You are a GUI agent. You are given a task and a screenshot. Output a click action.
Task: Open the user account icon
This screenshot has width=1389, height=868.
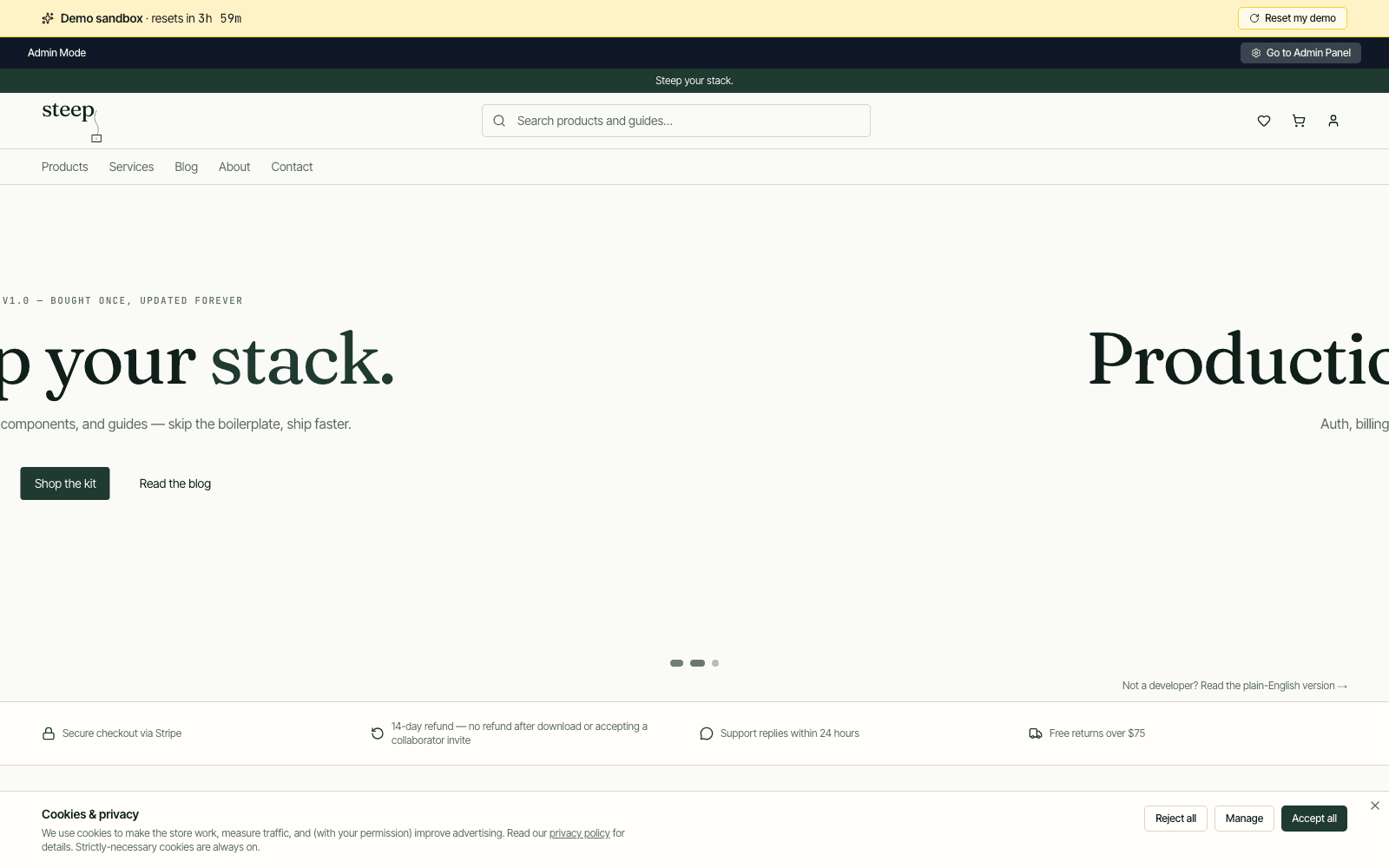(1333, 121)
